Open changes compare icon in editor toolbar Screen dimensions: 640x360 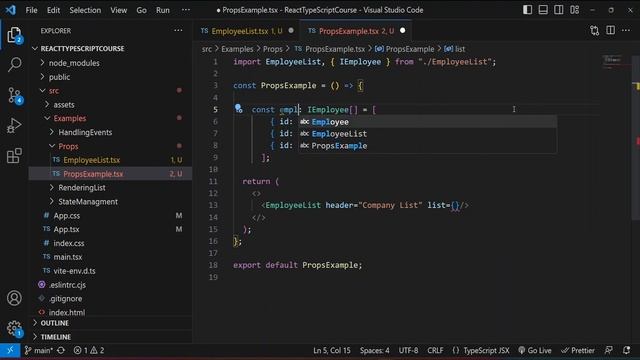(x=594, y=31)
